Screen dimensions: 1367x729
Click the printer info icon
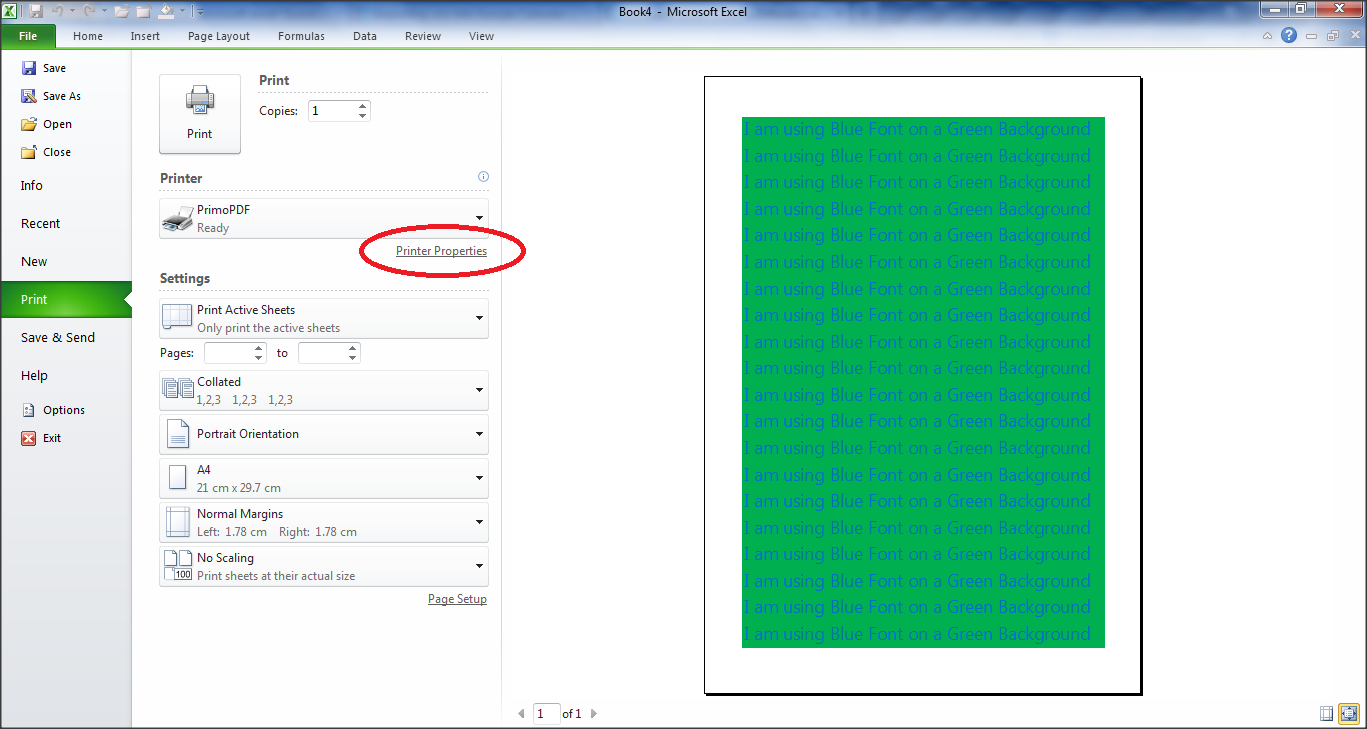click(483, 177)
